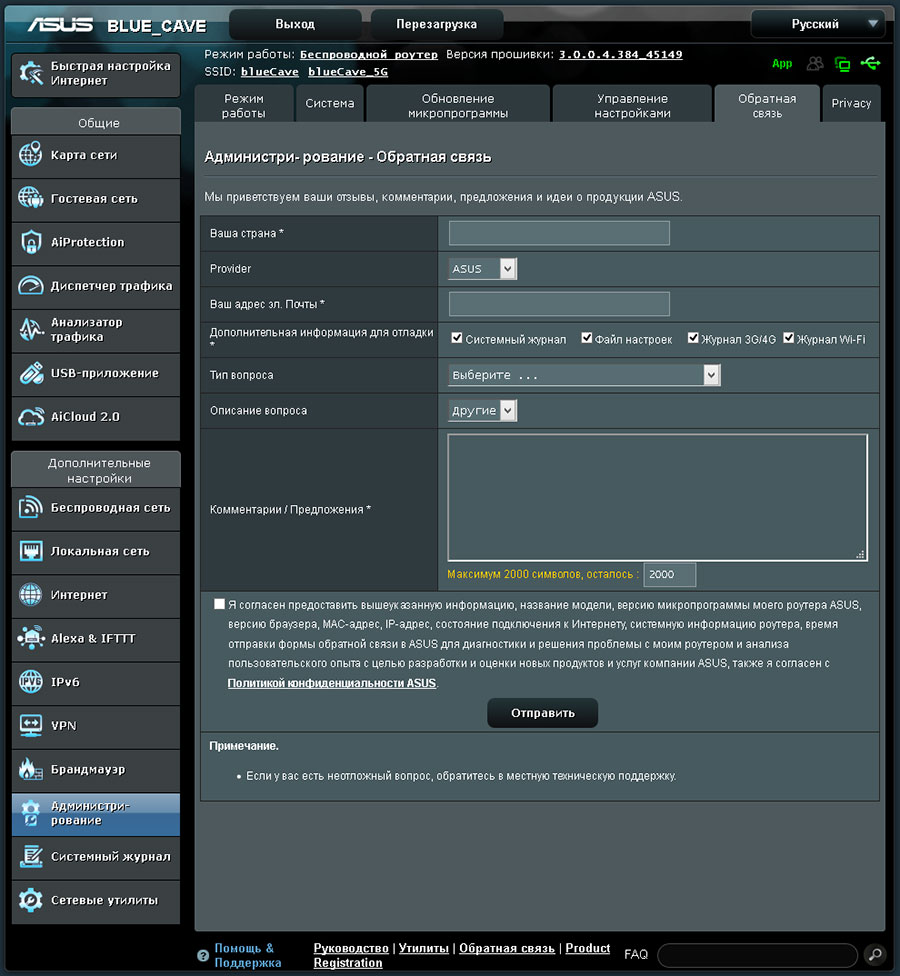The height and width of the screenshot is (976, 900).
Task: Open Гостевая сеть guest network icon
Action: pos(30,198)
